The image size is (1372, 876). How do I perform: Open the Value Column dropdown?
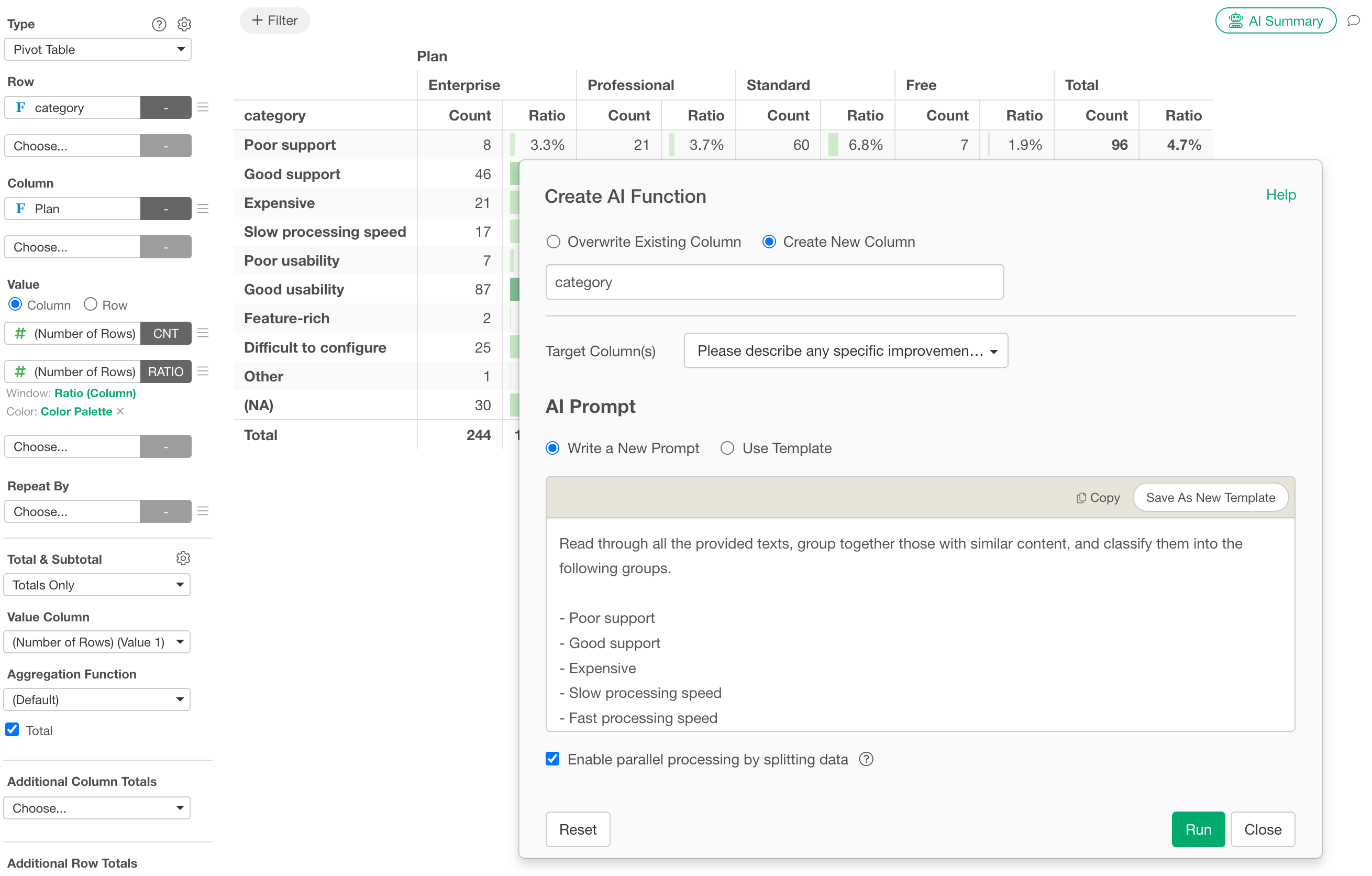(97, 642)
